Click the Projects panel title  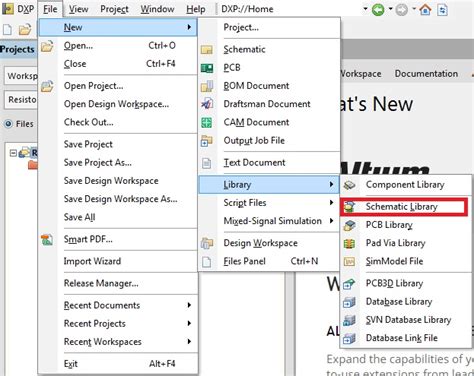tap(17, 49)
